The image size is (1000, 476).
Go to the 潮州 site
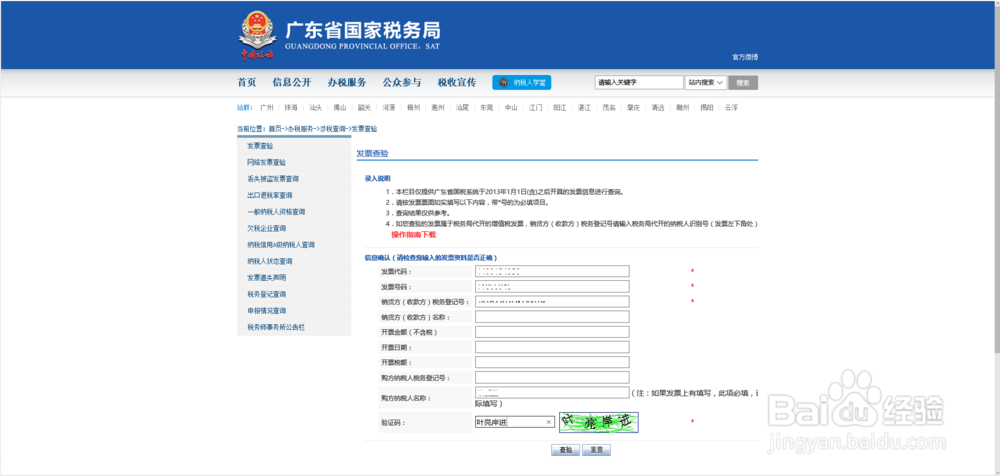coord(682,108)
